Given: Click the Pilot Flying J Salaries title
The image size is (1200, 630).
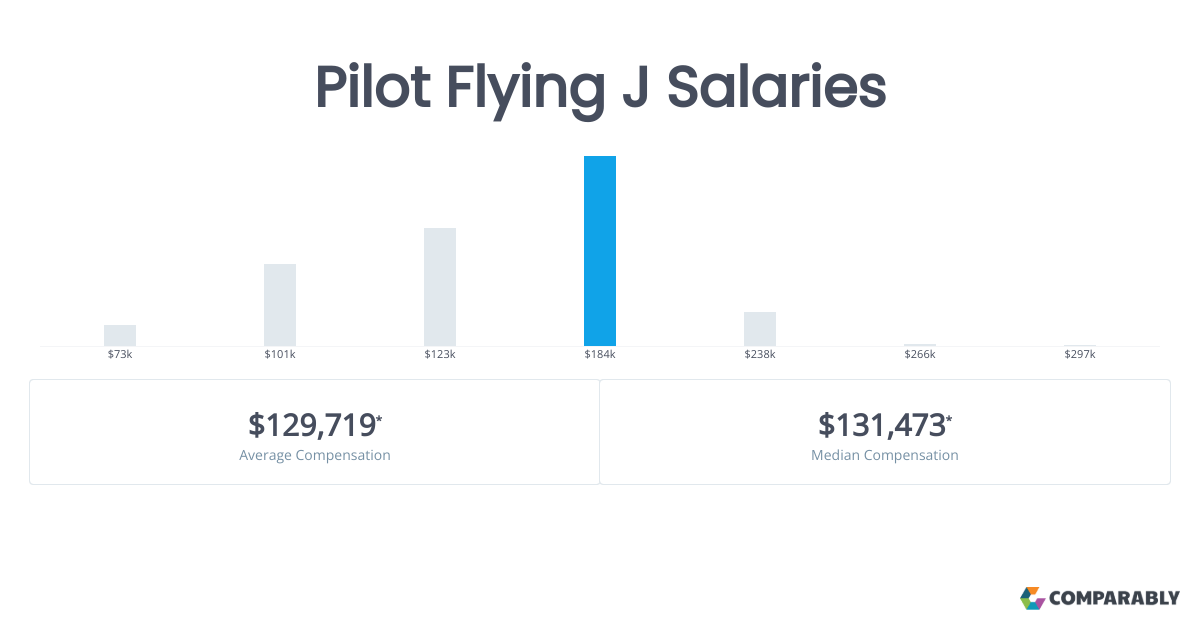Looking at the screenshot, I should pos(600,88).
